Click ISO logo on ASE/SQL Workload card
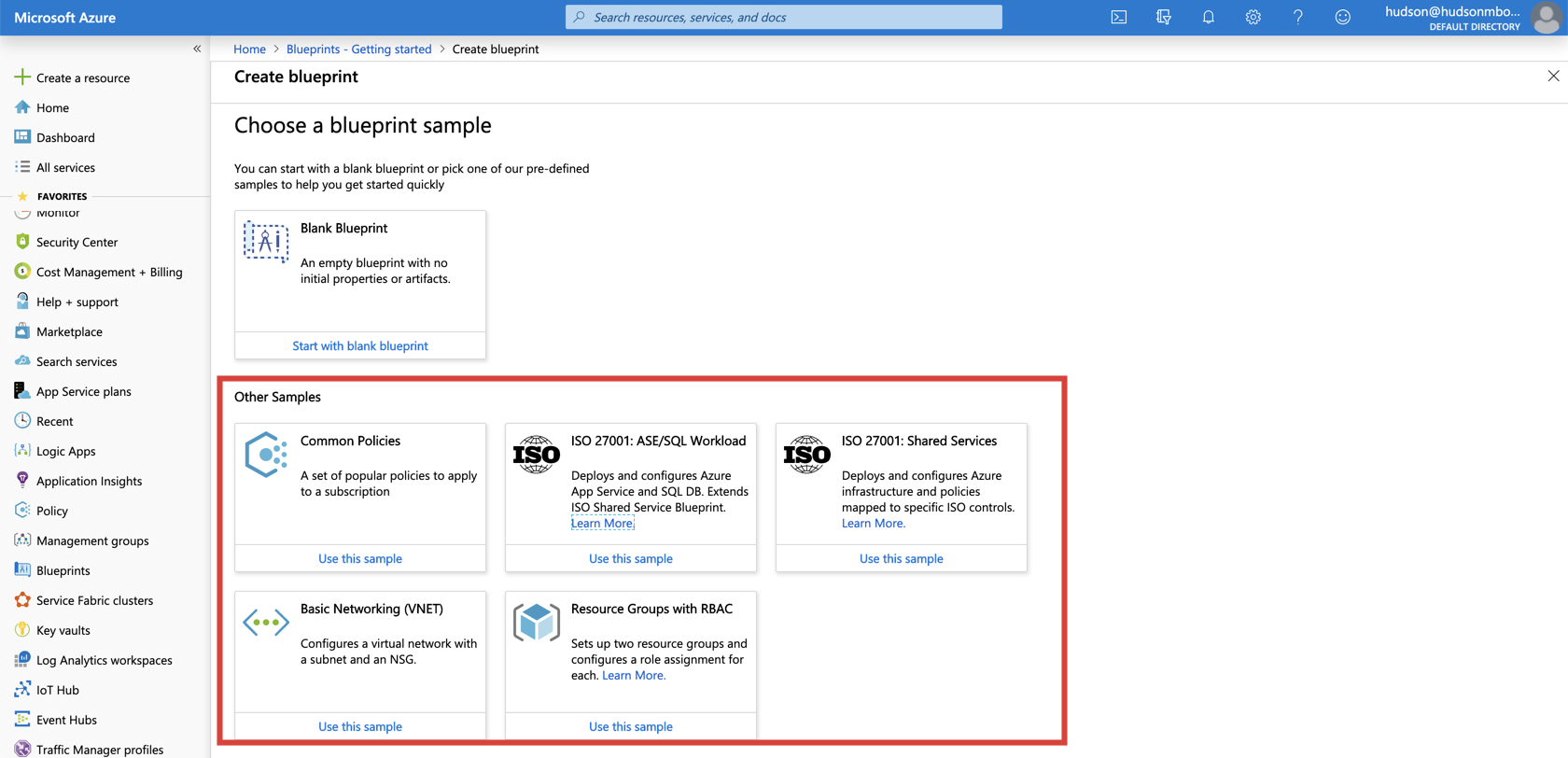Viewport: 1568px width, 758px height. [x=537, y=455]
